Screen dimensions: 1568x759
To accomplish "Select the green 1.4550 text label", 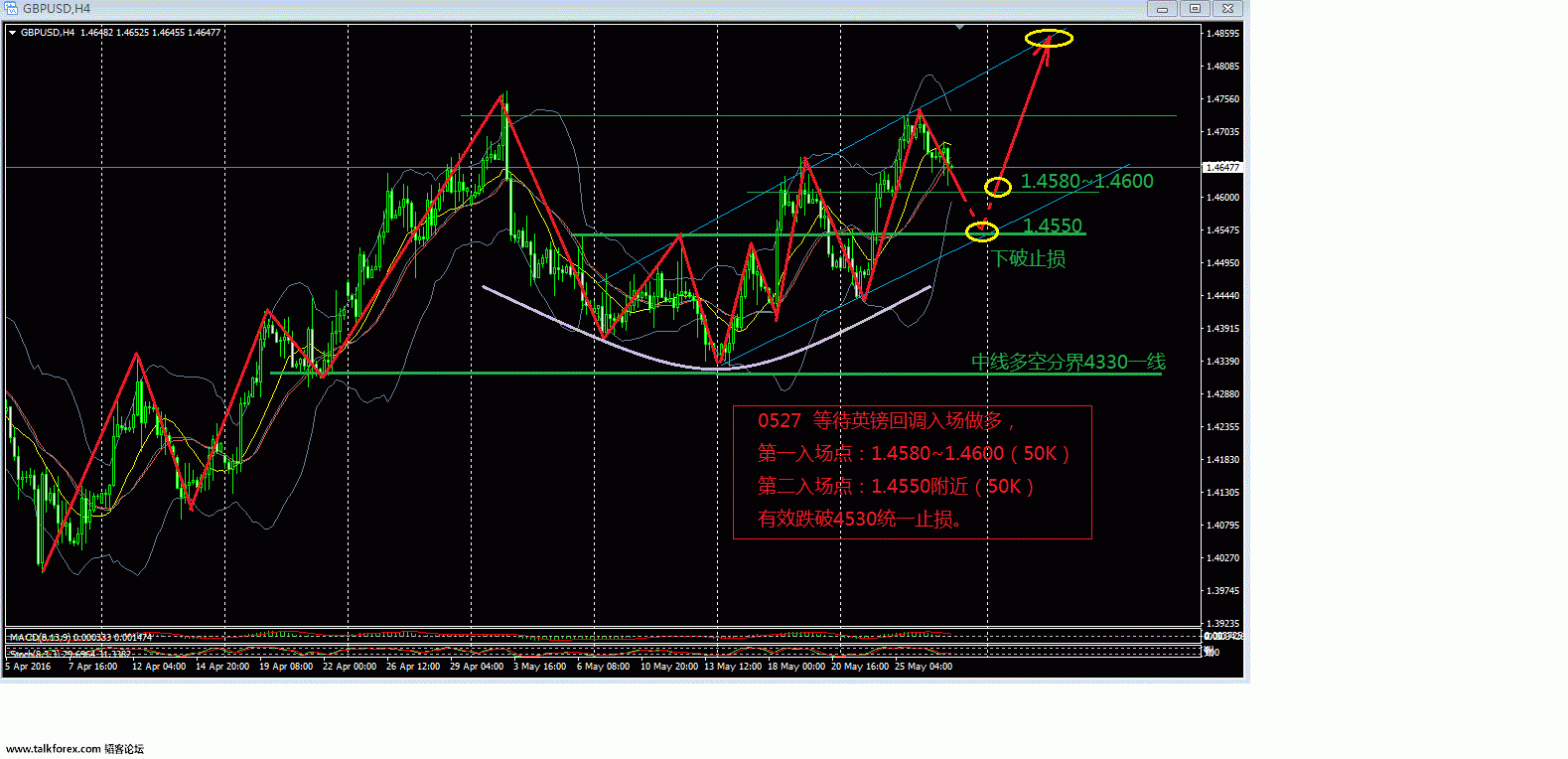I will click(x=1053, y=226).
